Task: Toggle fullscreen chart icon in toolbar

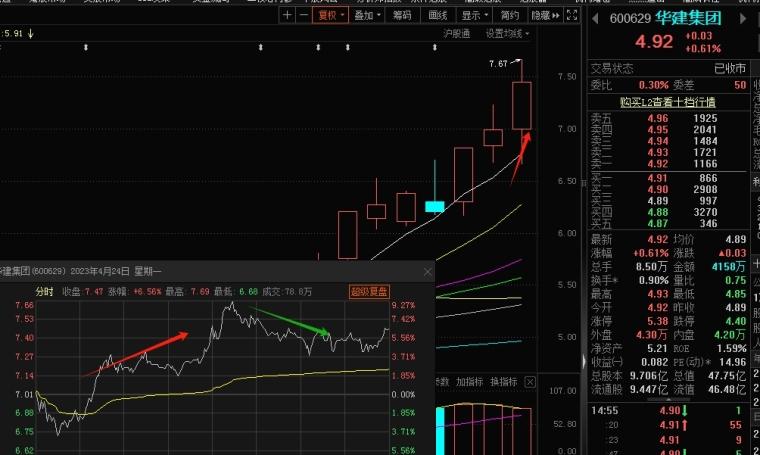Action: (571, 16)
